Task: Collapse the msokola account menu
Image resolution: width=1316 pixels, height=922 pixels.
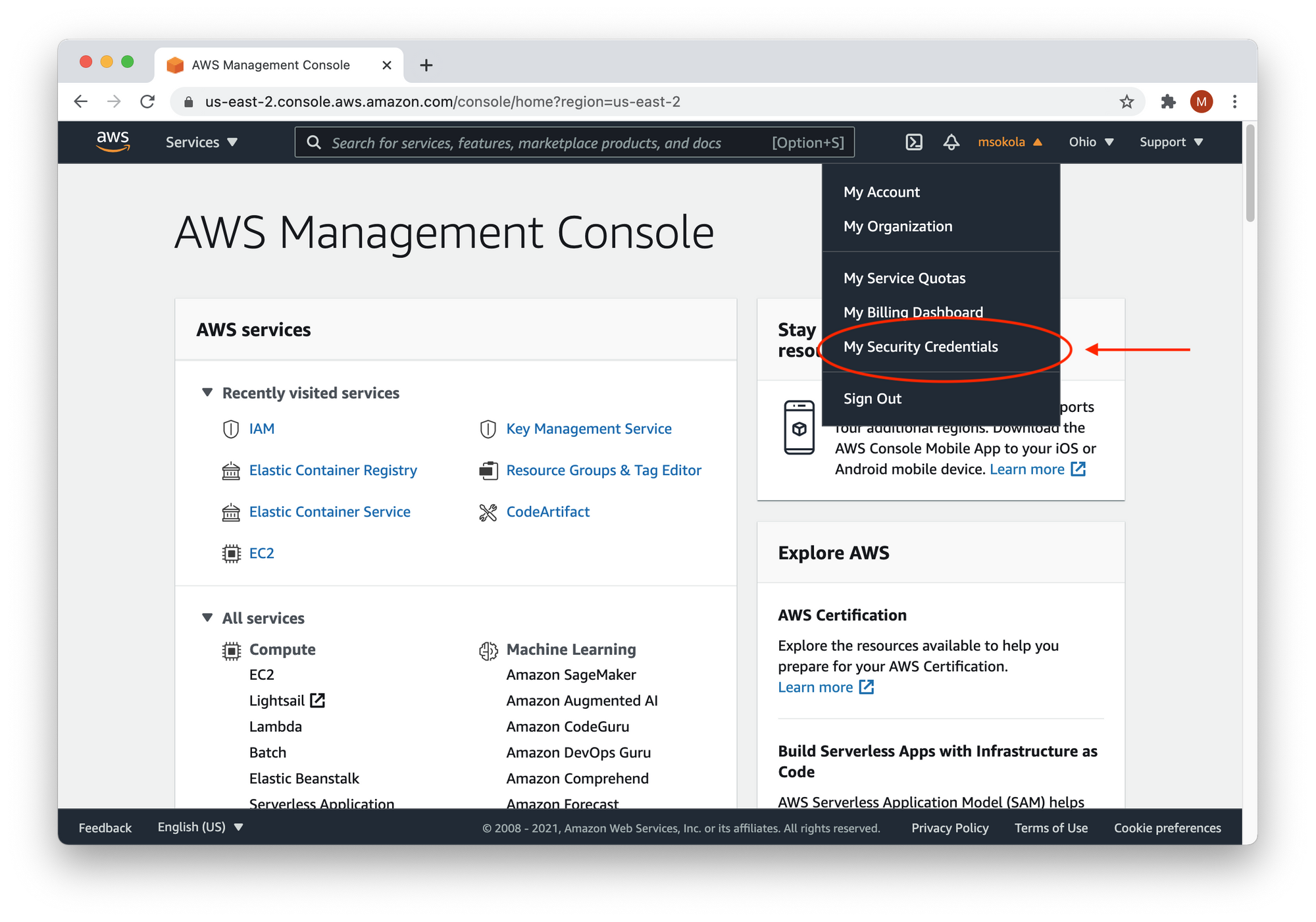Action: tap(1009, 142)
